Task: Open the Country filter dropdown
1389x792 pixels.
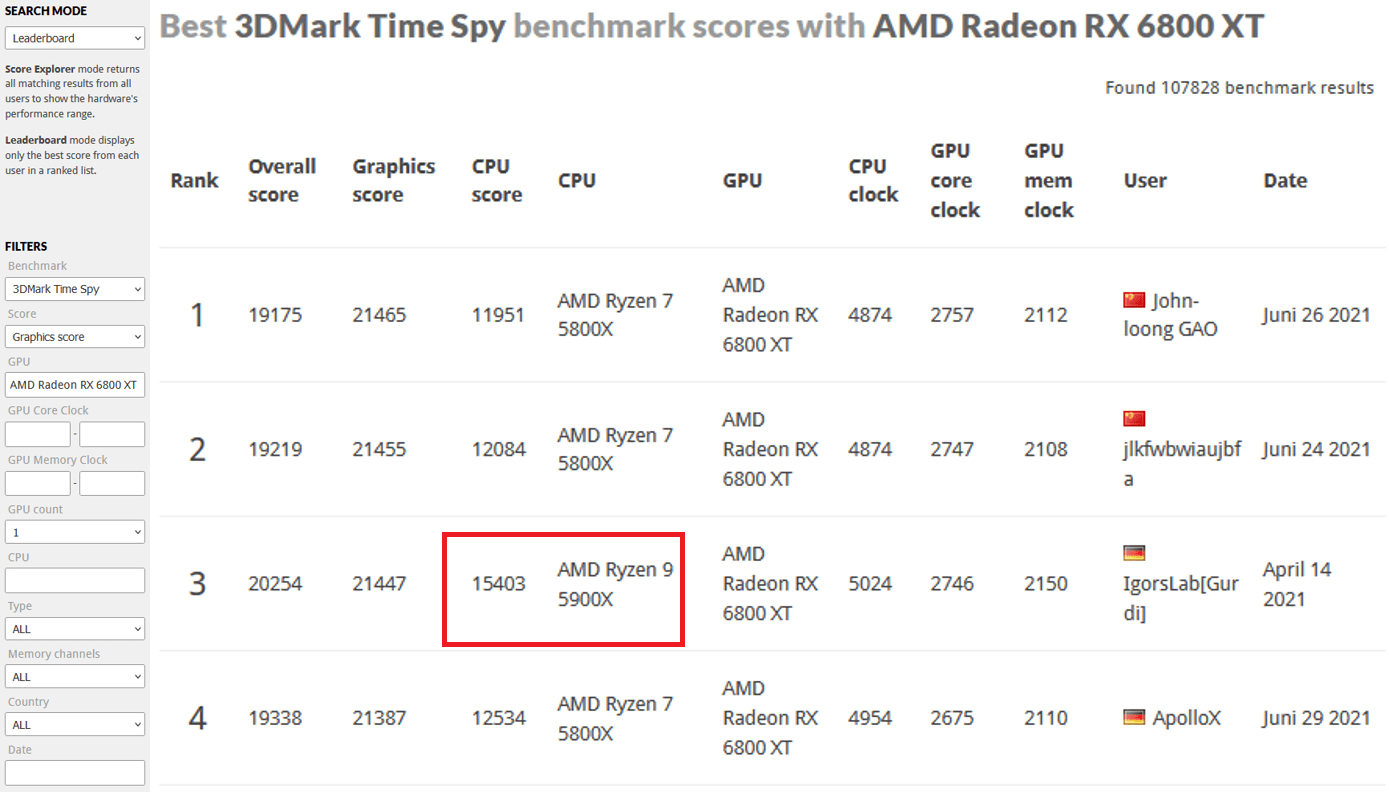Action: (75, 725)
